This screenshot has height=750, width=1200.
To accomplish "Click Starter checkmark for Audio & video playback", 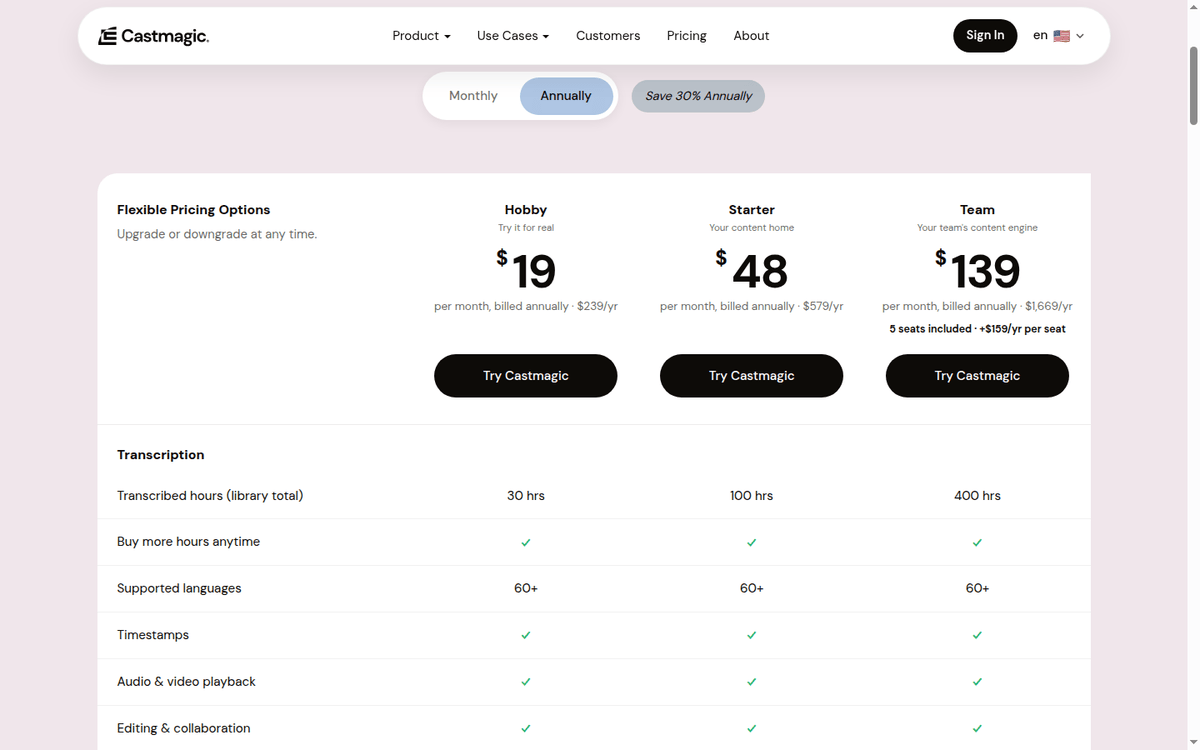I will click(752, 682).
